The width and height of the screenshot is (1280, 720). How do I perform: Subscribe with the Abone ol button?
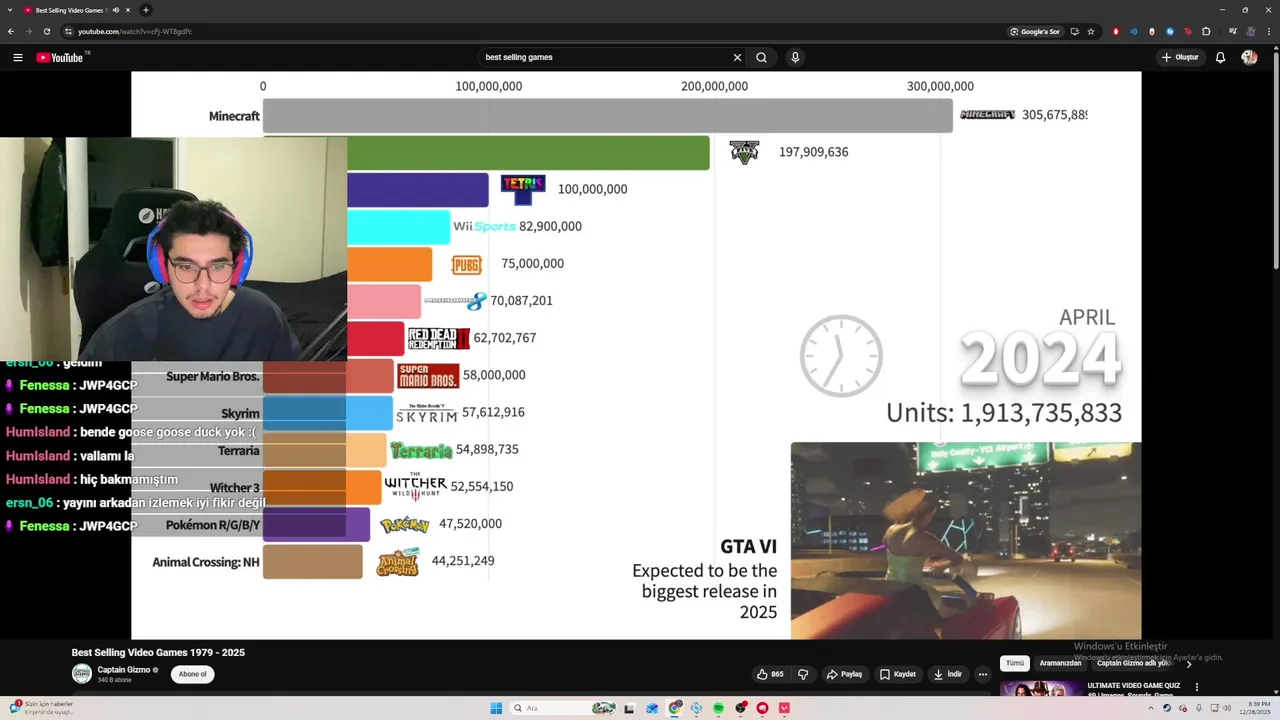(x=192, y=674)
